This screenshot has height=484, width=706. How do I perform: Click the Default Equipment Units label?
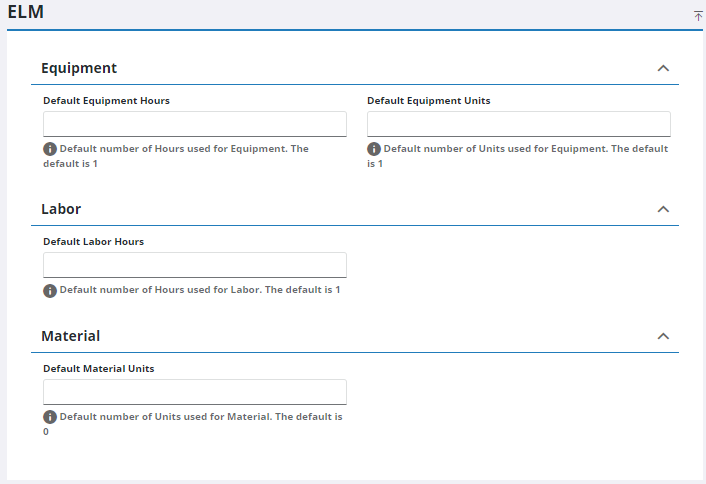point(428,101)
